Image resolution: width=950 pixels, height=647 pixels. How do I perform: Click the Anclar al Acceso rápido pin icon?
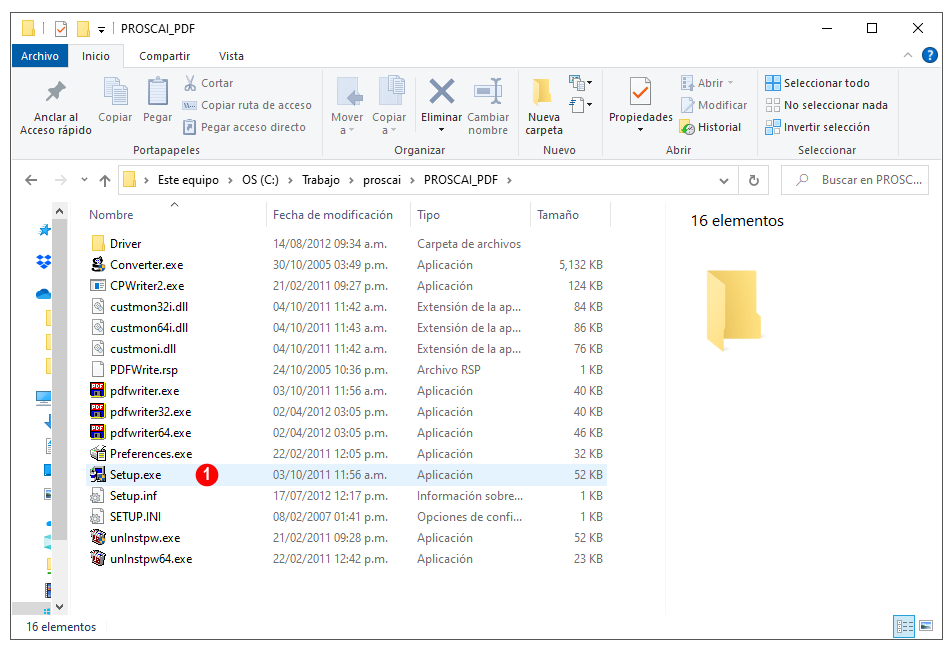coord(56,92)
